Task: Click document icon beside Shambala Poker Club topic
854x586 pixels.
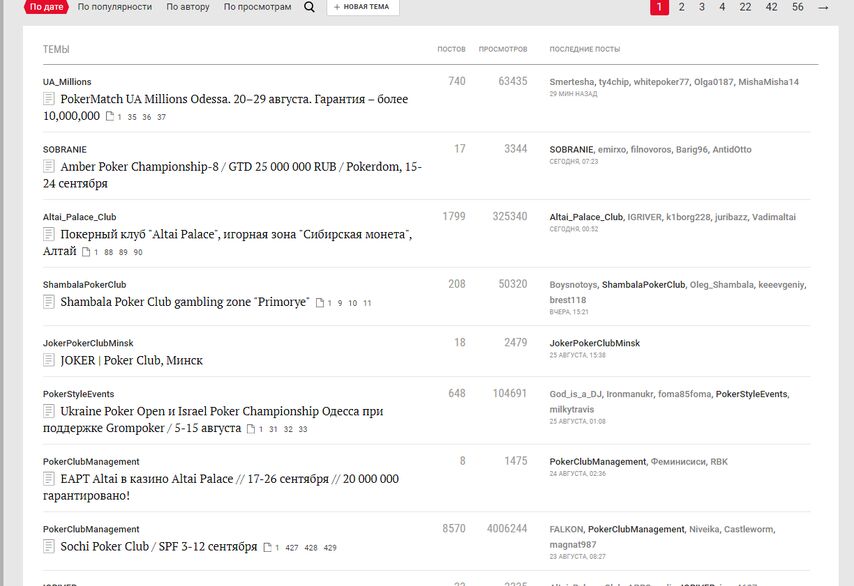Action: (x=49, y=302)
